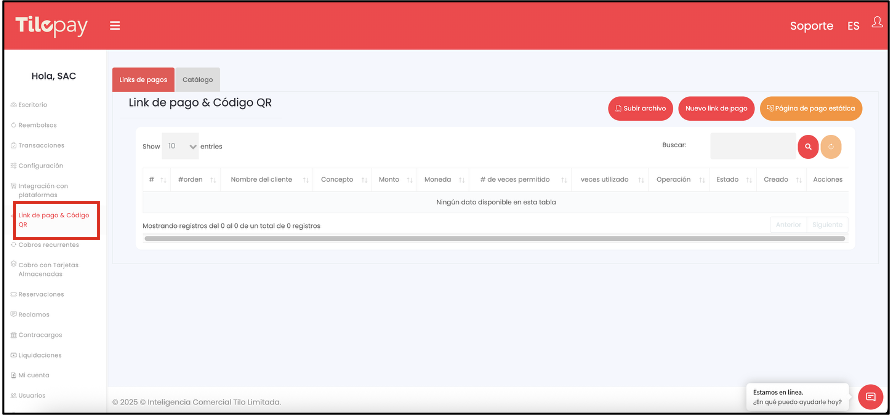The image size is (894, 420).
Task: Switch to the Catálogo tab
Action: [197, 80]
